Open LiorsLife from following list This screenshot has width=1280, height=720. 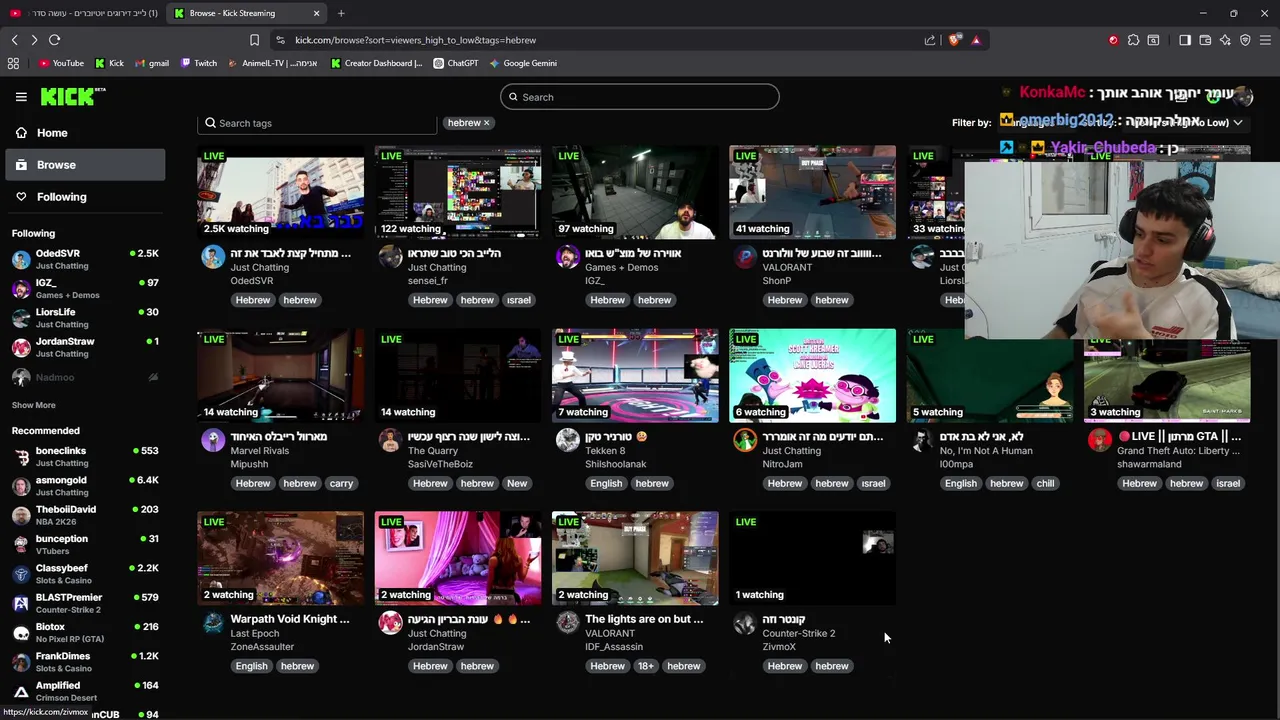[x=85, y=317]
